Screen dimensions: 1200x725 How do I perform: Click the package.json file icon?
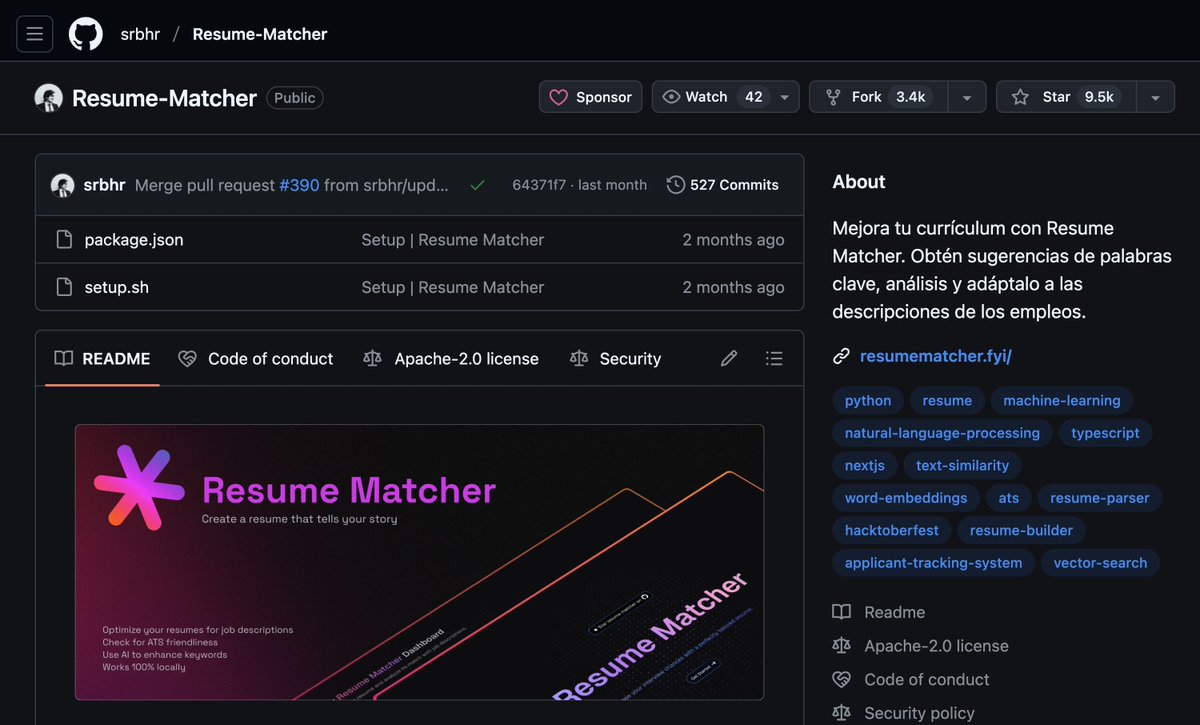click(64, 240)
